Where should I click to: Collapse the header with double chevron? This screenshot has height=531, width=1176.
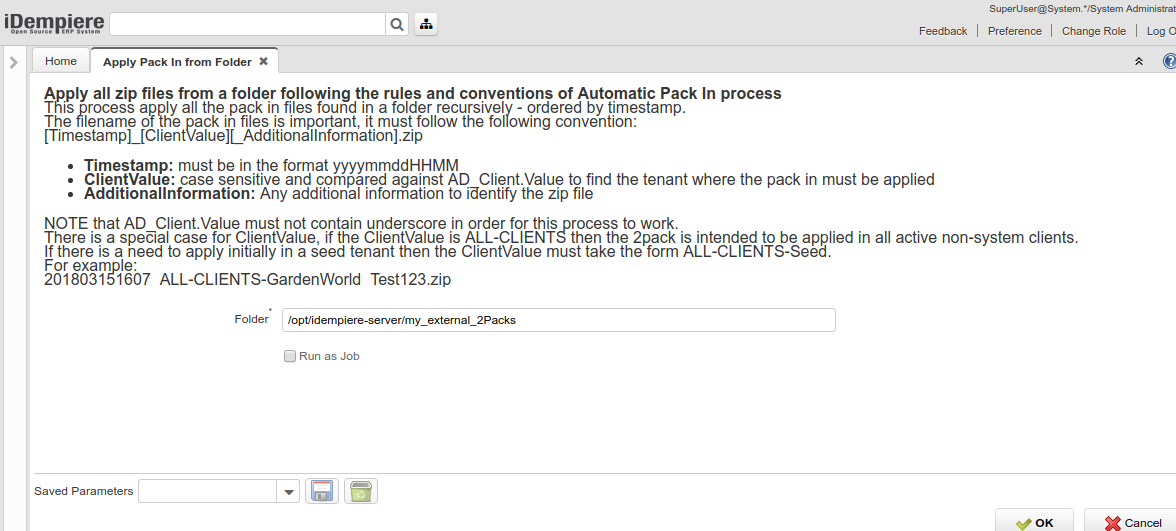pyautogui.click(x=1138, y=61)
